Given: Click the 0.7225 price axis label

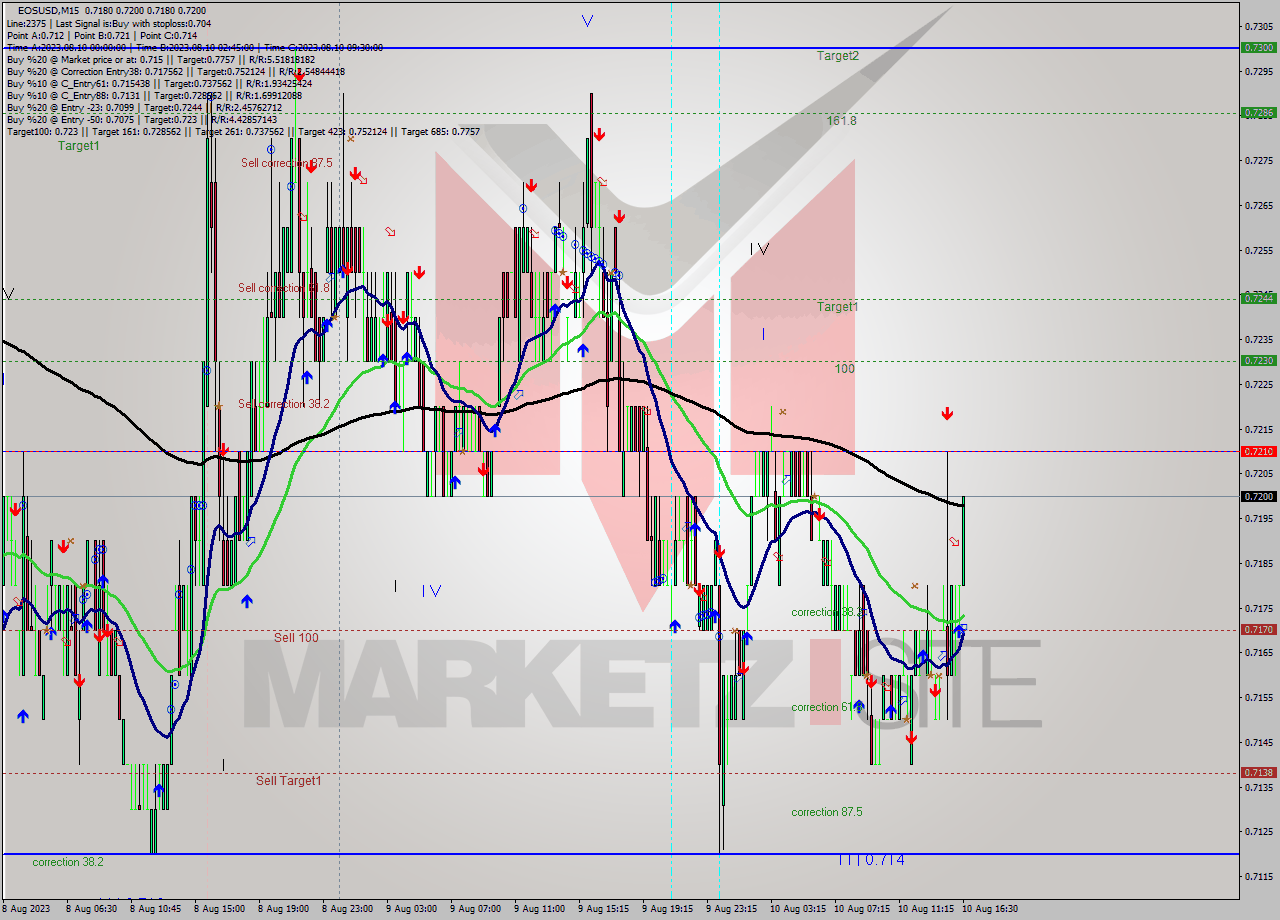Looking at the screenshot, I should 1257,385.
